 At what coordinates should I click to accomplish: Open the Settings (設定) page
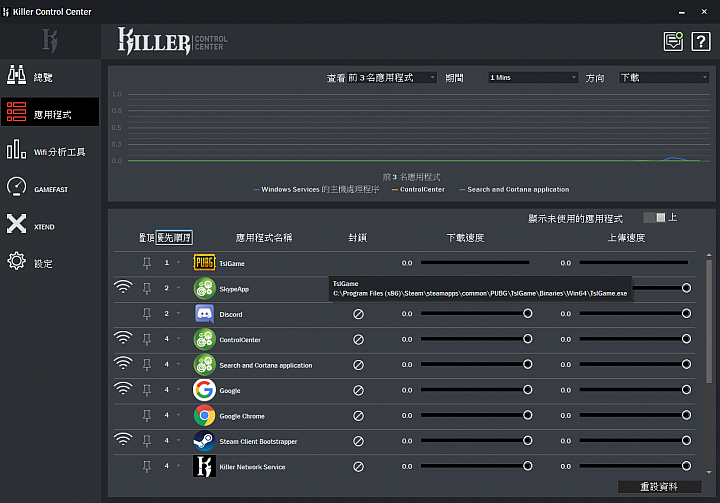coord(50,262)
